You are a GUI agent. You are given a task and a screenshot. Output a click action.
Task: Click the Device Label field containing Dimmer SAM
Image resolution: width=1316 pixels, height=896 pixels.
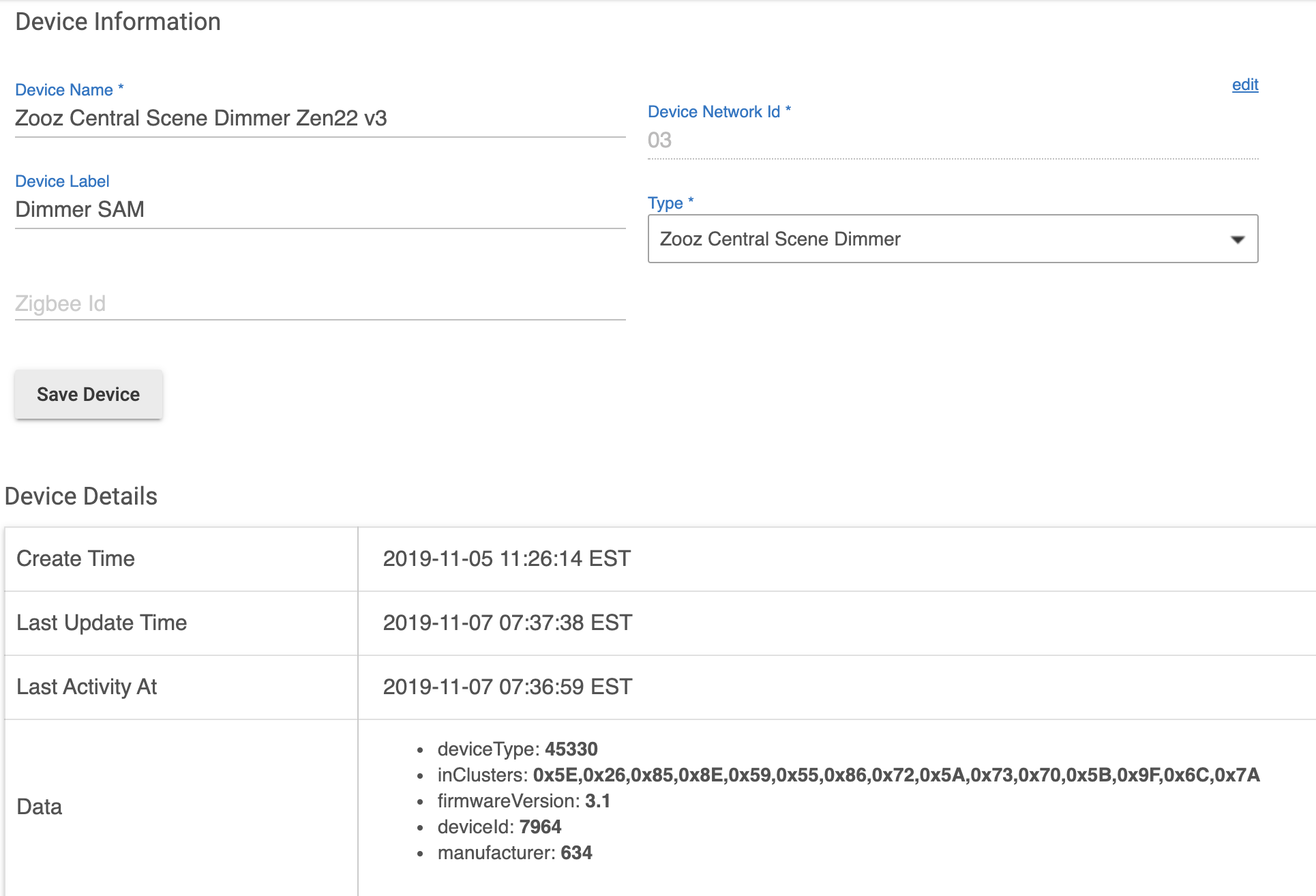pyautogui.click(x=320, y=210)
